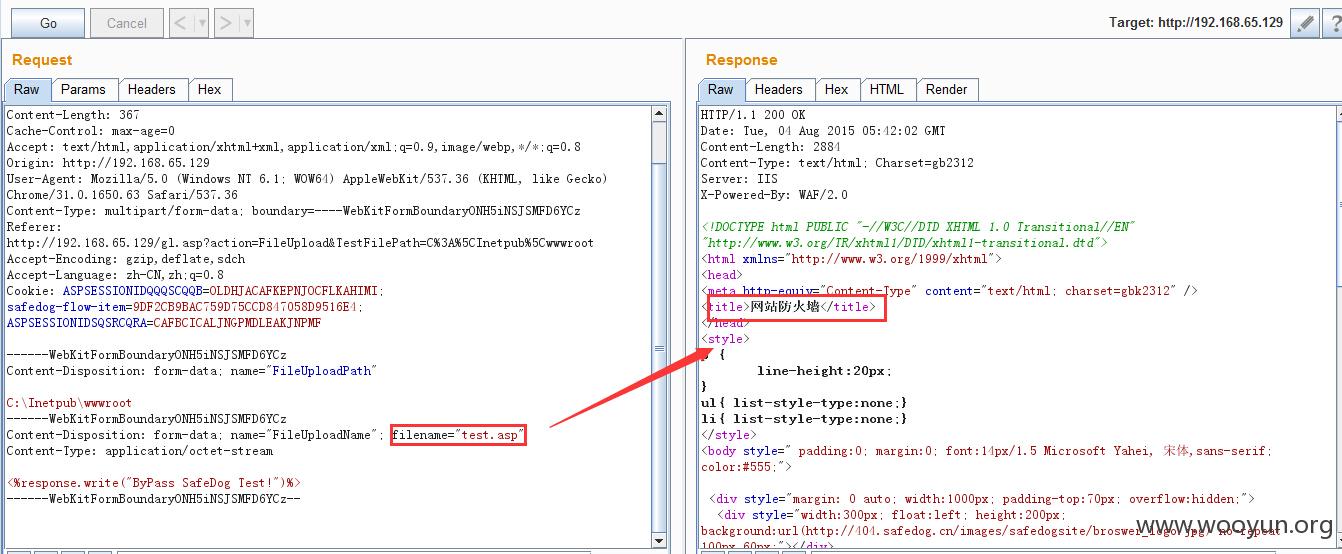Click the response.write ByPass SafeDog payload
The width and height of the screenshot is (1342, 554).
[x=154, y=483]
